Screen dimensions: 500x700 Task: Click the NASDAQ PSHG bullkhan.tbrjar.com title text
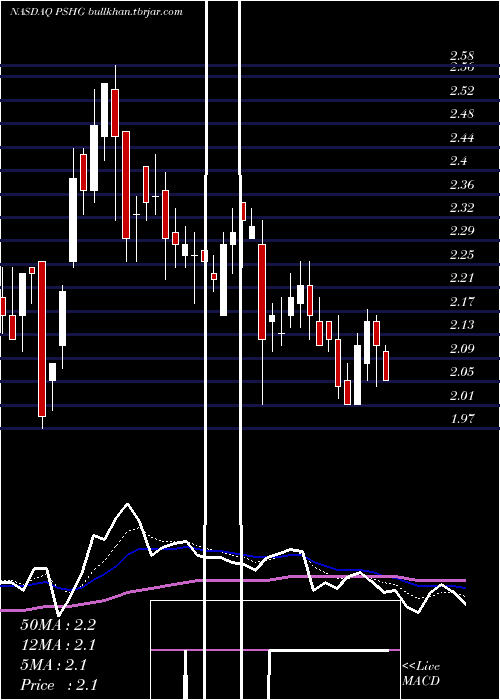96,12
